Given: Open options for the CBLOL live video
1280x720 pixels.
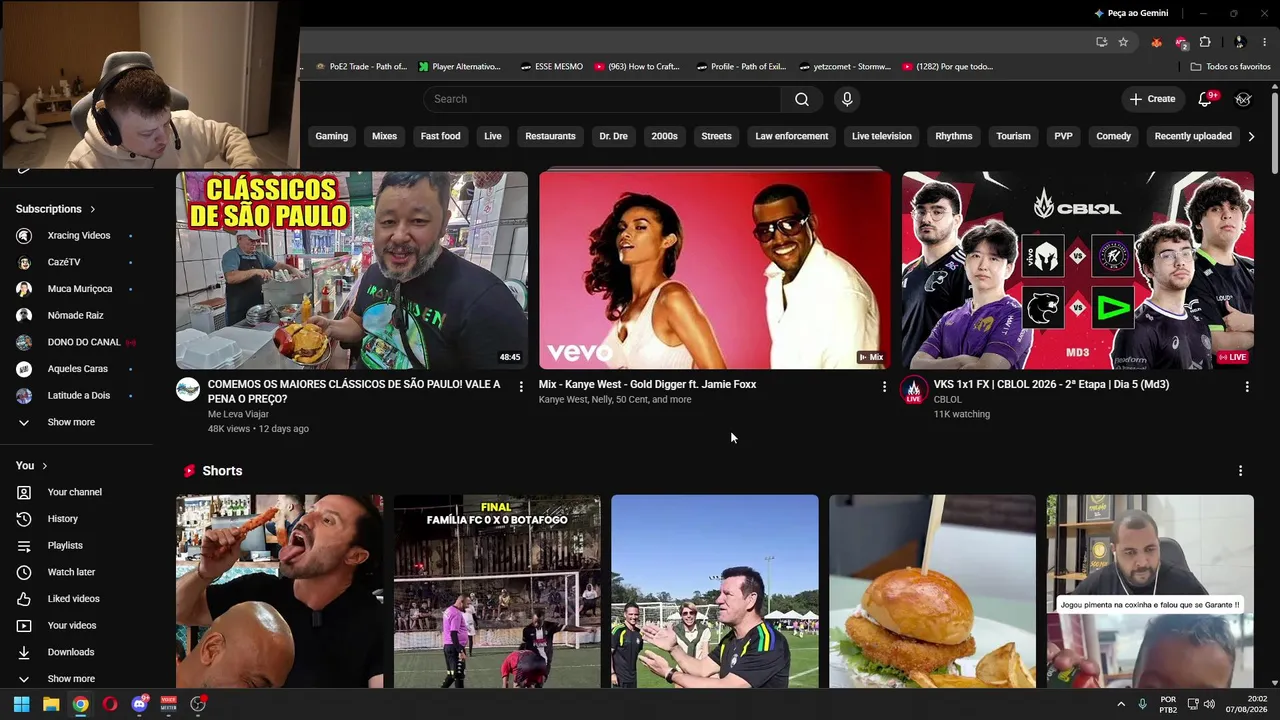Looking at the screenshot, I should [1247, 386].
